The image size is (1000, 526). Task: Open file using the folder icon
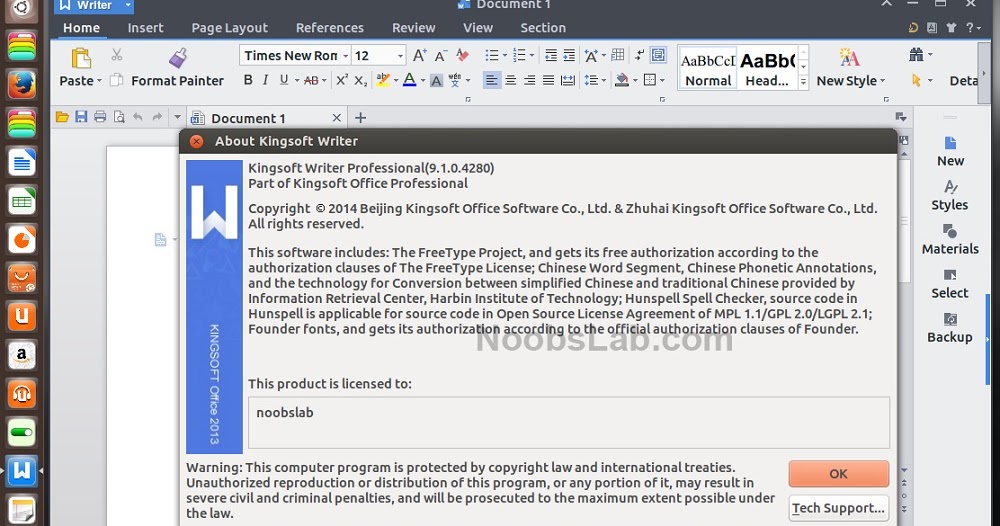(62, 117)
